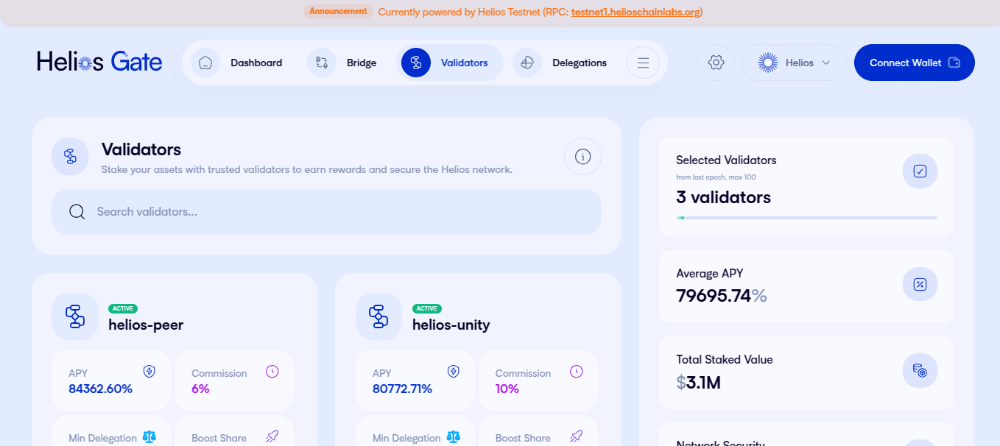
Task: Click the selected validators progress bar
Action: click(x=807, y=218)
